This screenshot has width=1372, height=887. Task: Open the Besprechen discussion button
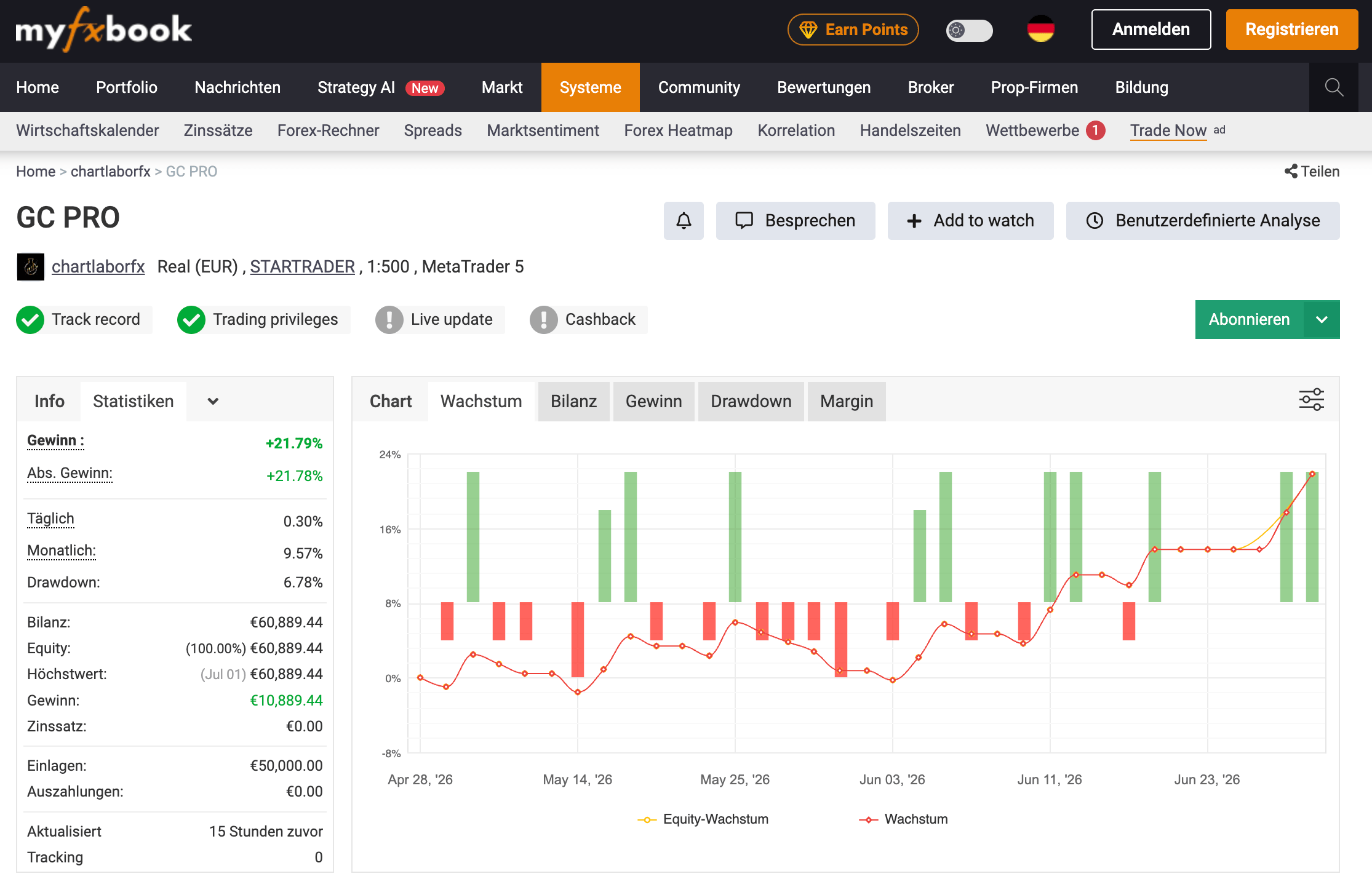tap(796, 221)
